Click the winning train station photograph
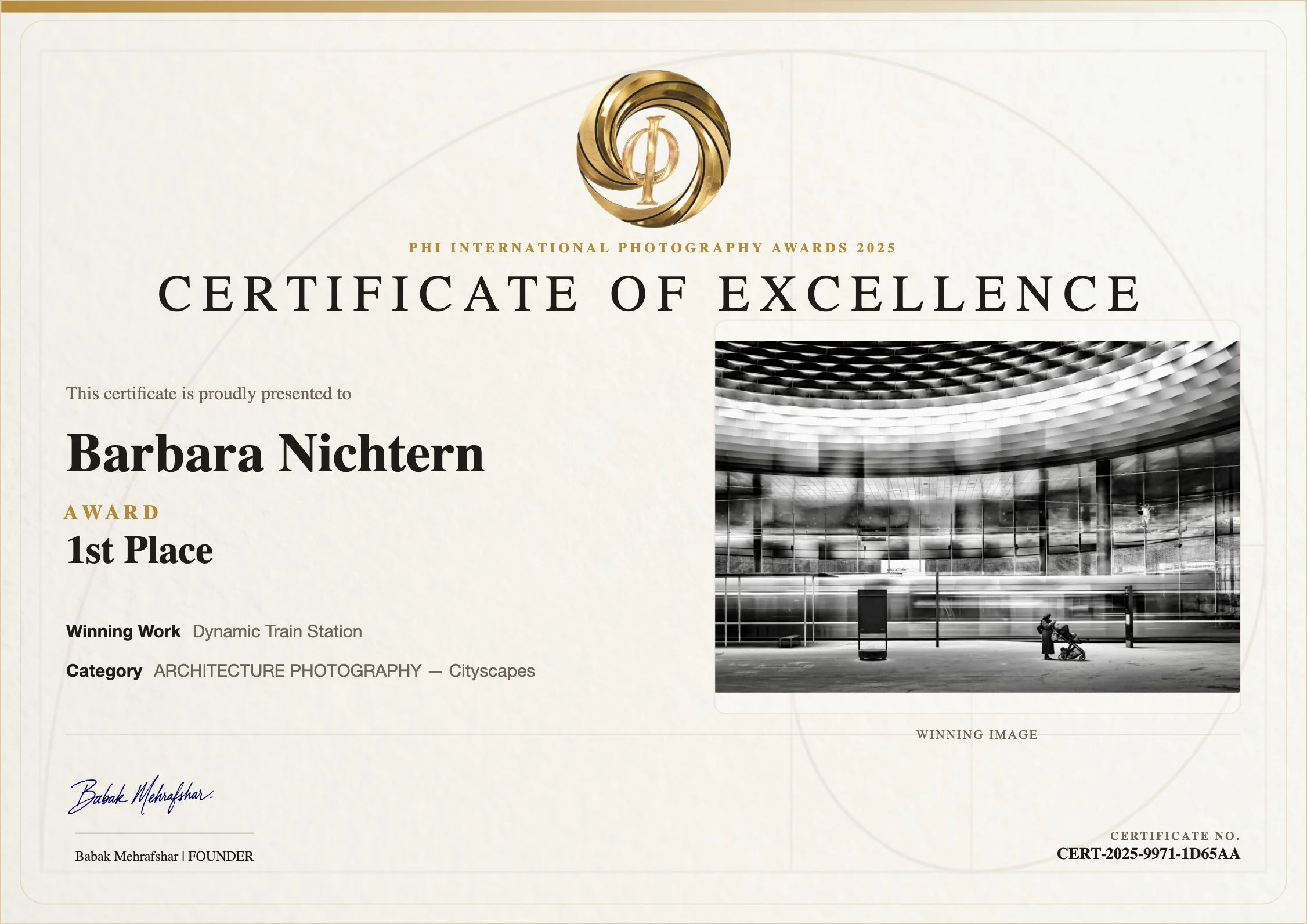Image resolution: width=1307 pixels, height=924 pixels. click(977, 517)
